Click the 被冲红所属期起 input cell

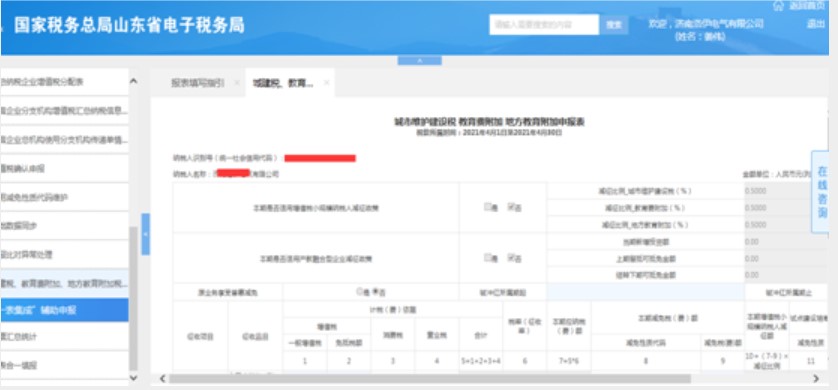click(x=646, y=292)
